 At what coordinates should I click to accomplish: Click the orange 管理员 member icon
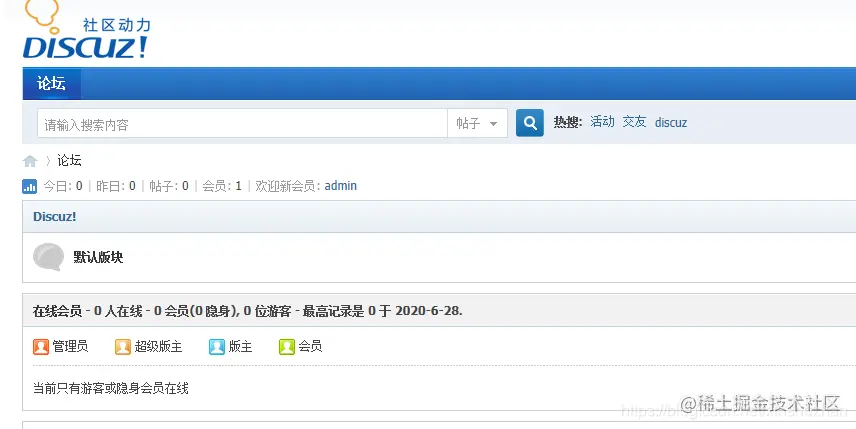click(41, 347)
